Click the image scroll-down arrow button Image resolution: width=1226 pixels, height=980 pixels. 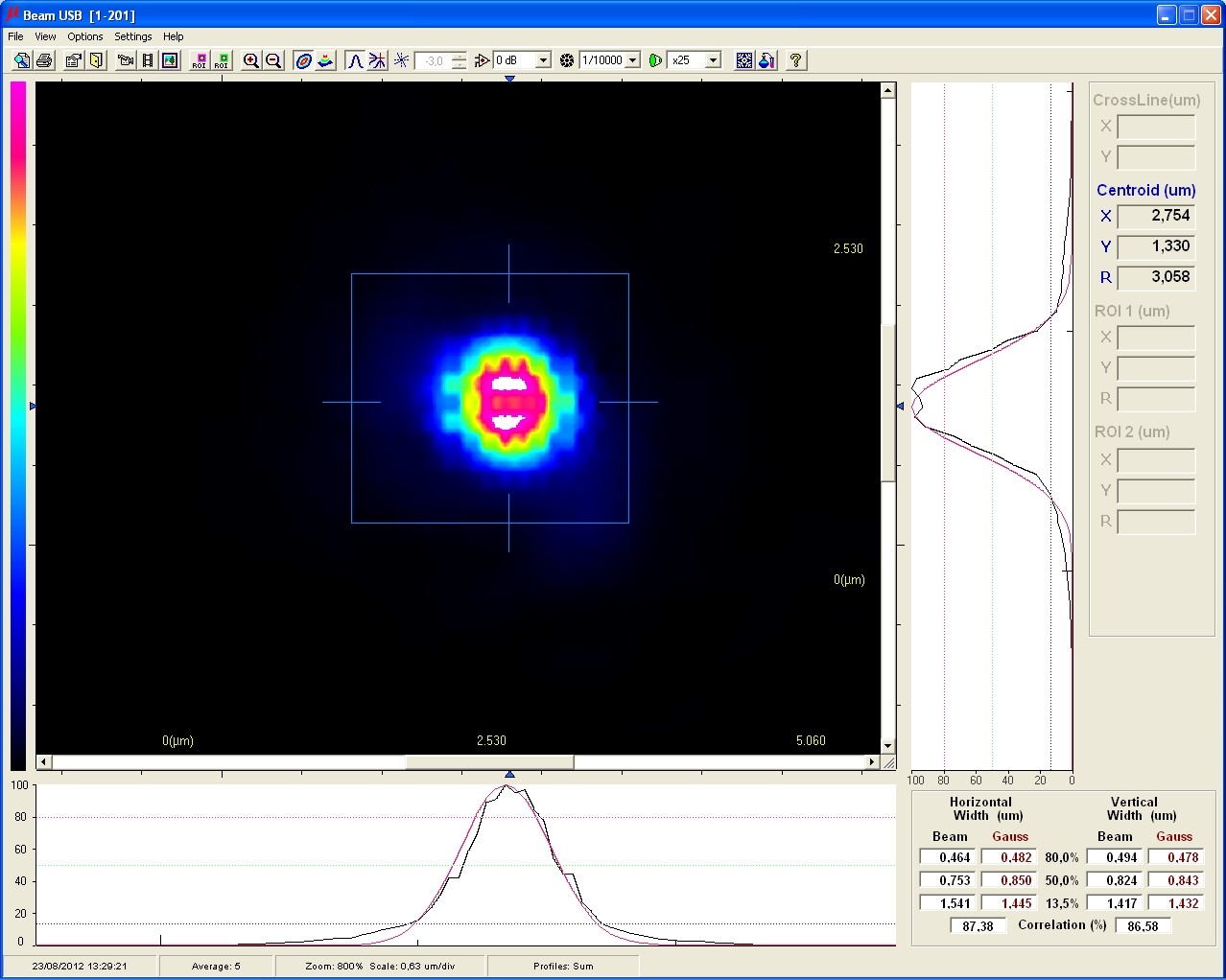(887, 746)
